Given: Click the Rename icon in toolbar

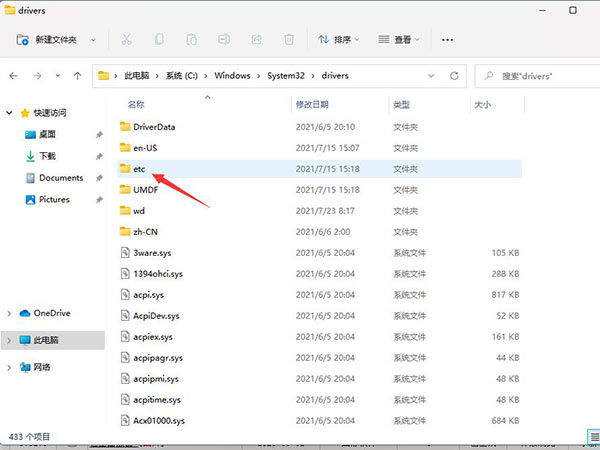Looking at the screenshot, I should click(224, 40).
